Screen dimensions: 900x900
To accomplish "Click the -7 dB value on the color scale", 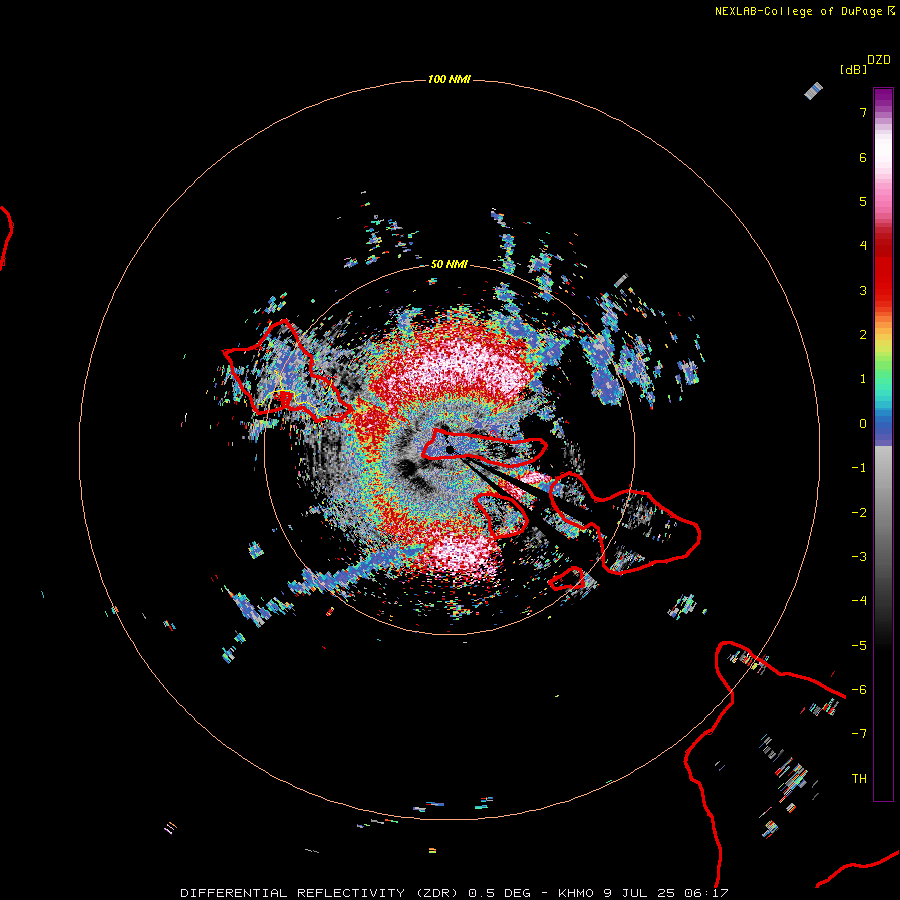I will [x=859, y=734].
